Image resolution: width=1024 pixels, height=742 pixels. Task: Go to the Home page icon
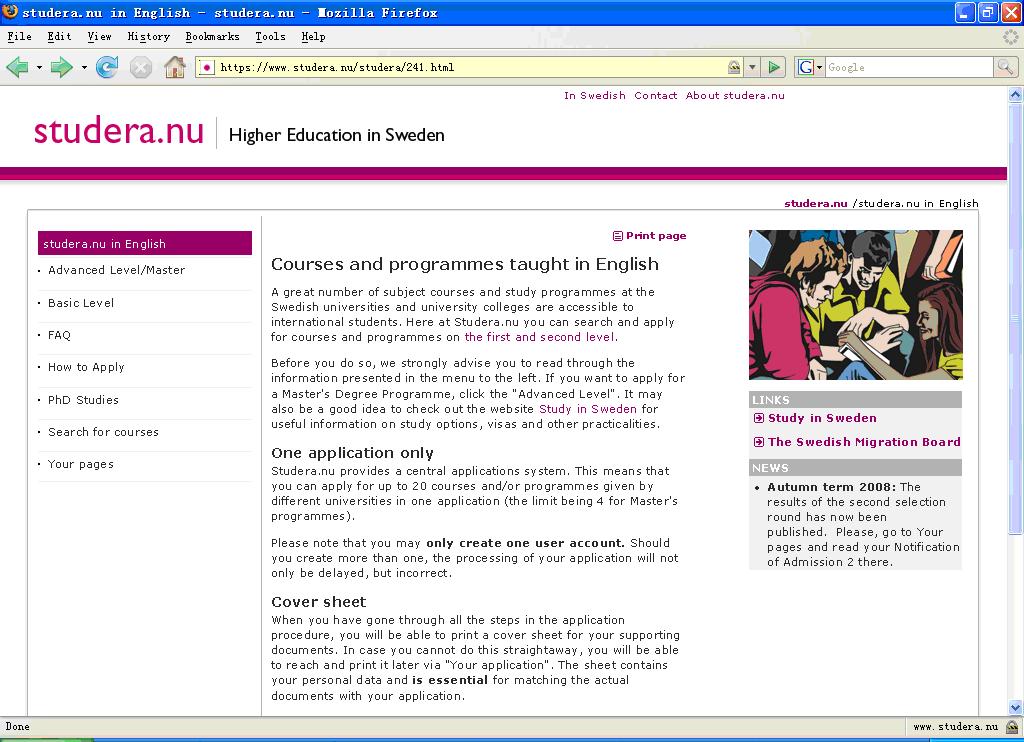point(174,67)
